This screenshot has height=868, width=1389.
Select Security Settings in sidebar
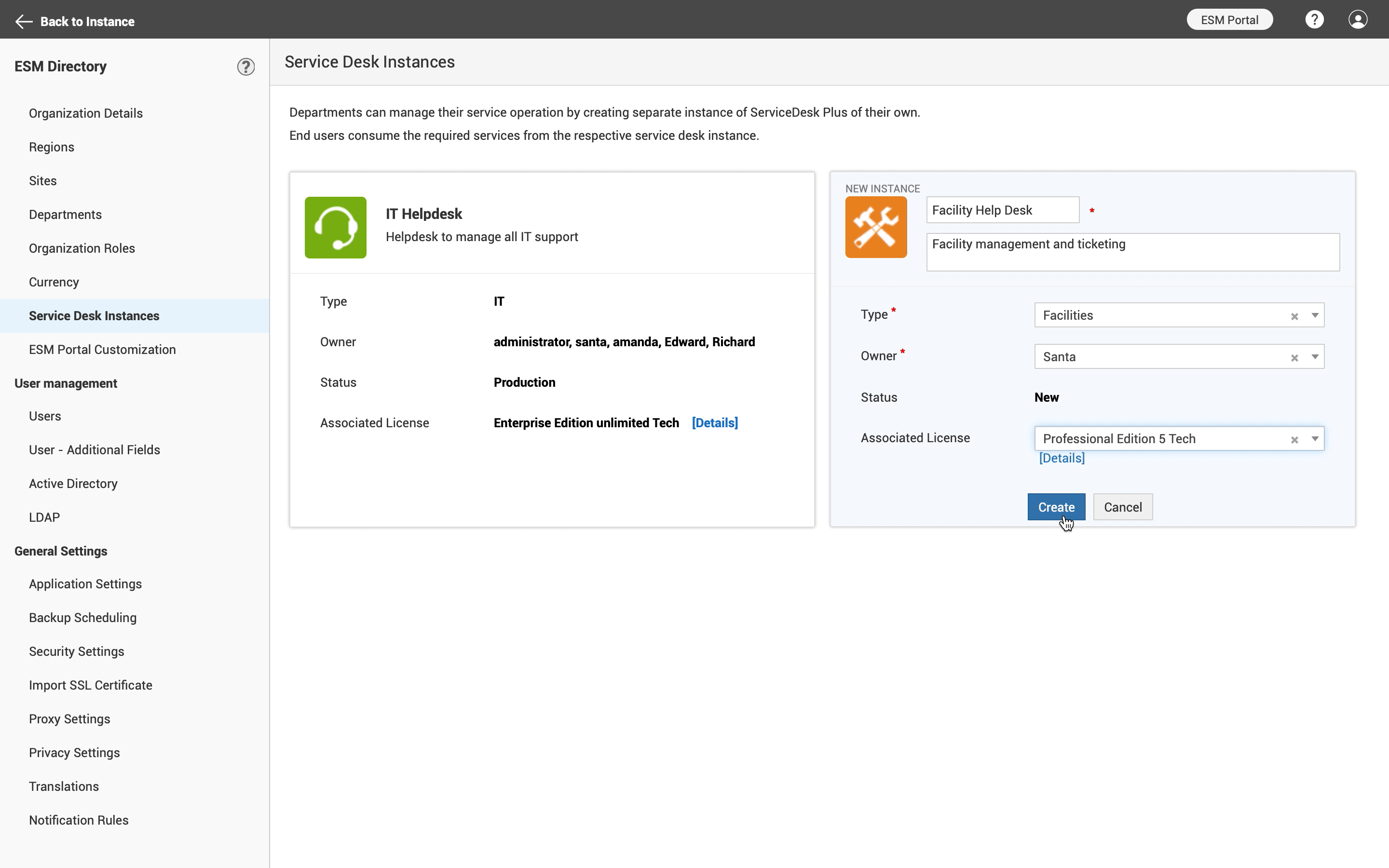coord(76,651)
